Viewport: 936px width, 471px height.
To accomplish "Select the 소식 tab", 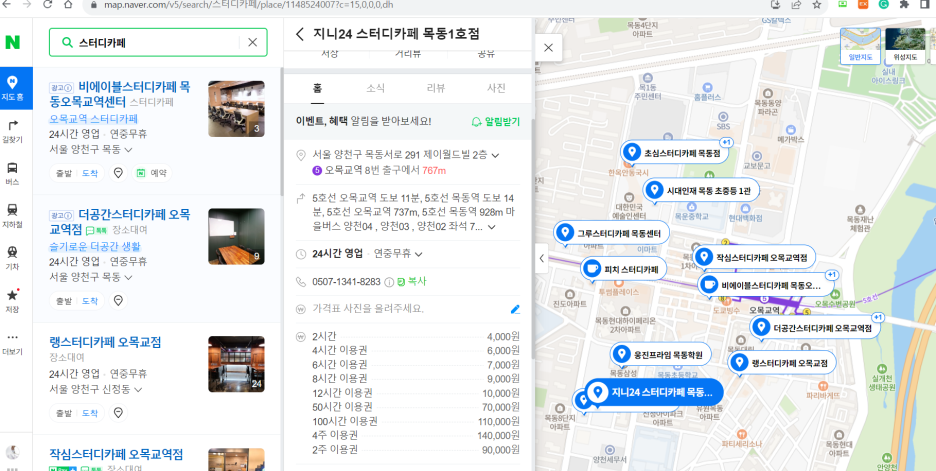I will (x=375, y=88).
